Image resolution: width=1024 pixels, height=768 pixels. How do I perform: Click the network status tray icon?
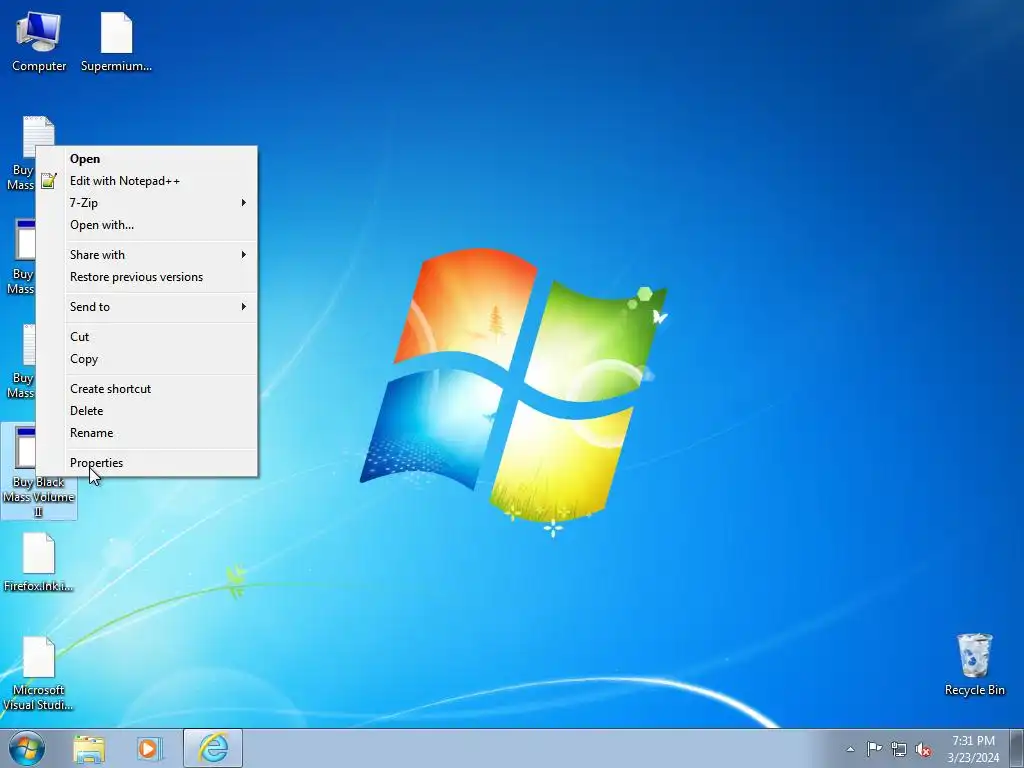coord(899,749)
